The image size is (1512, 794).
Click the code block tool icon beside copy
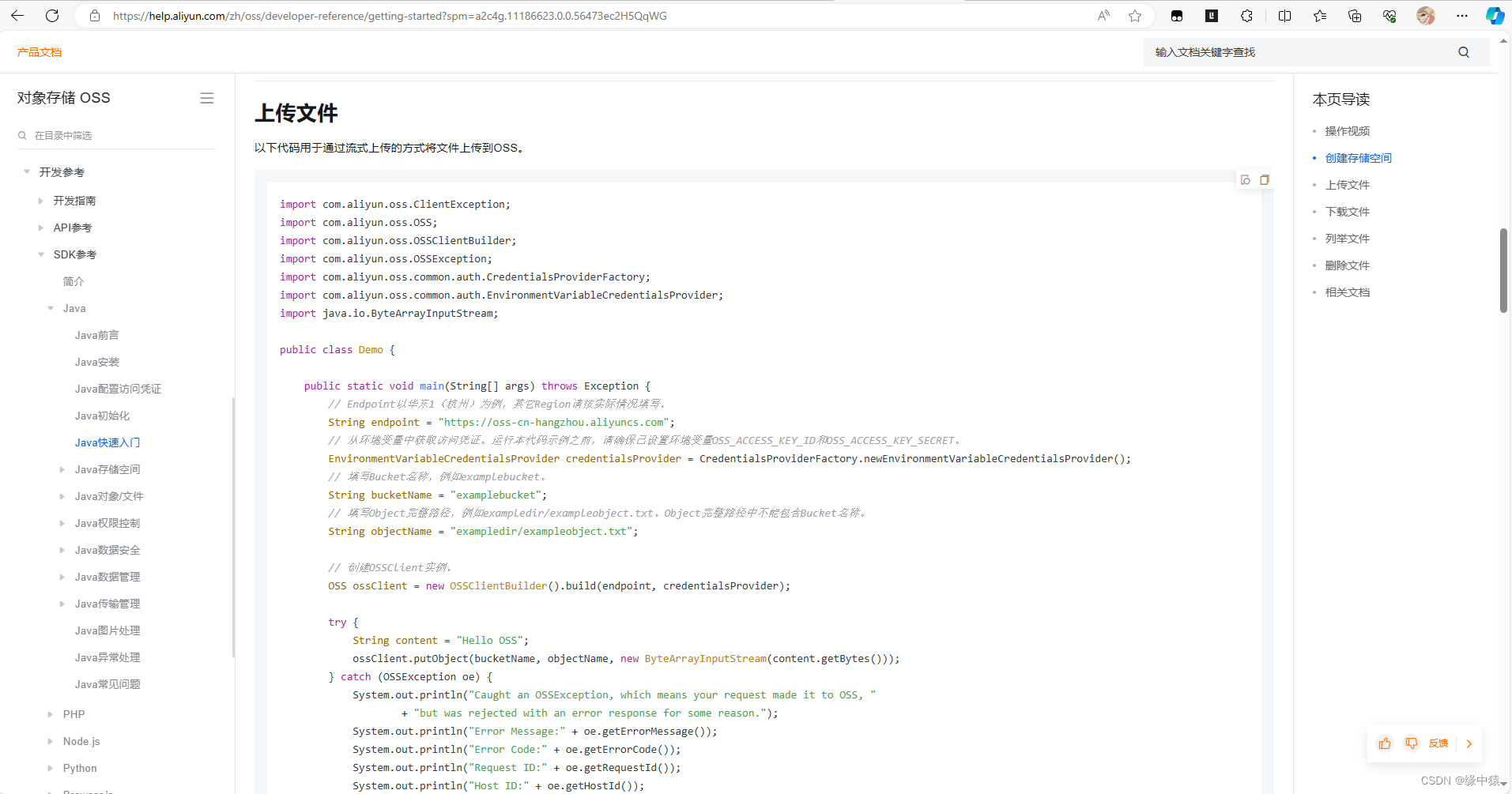click(x=1246, y=180)
